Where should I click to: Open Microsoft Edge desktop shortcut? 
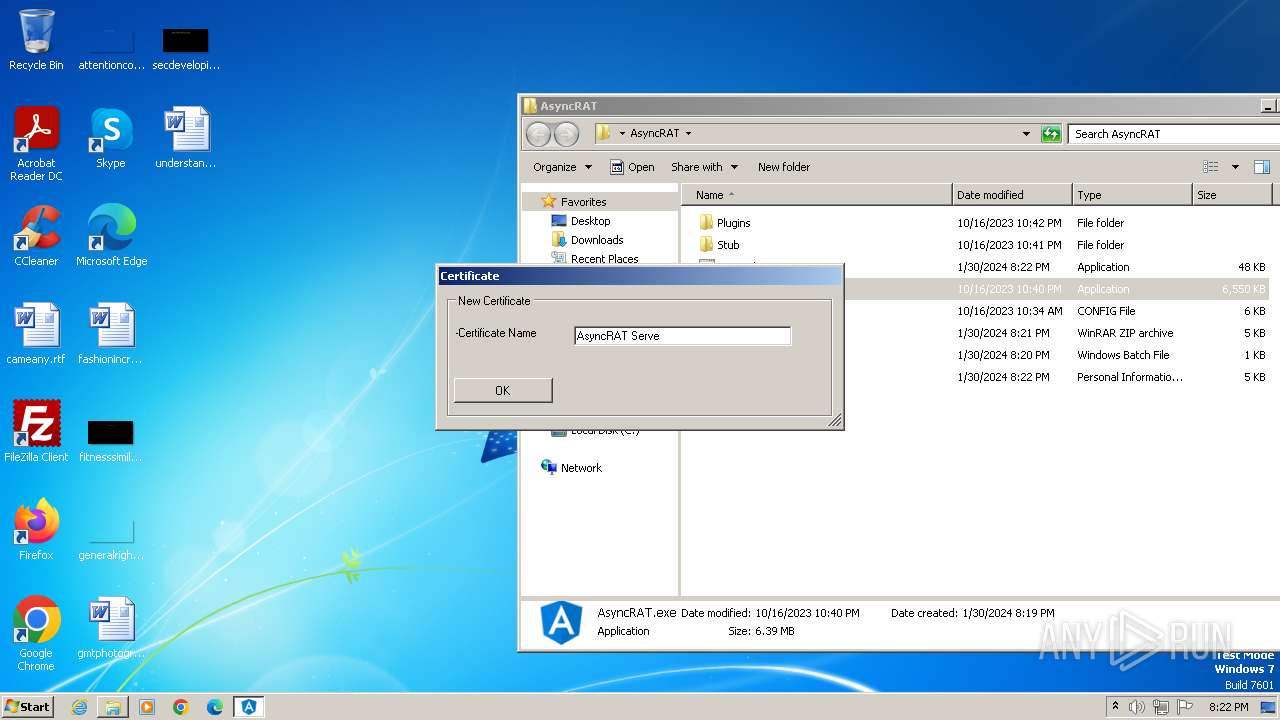point(111,236)
